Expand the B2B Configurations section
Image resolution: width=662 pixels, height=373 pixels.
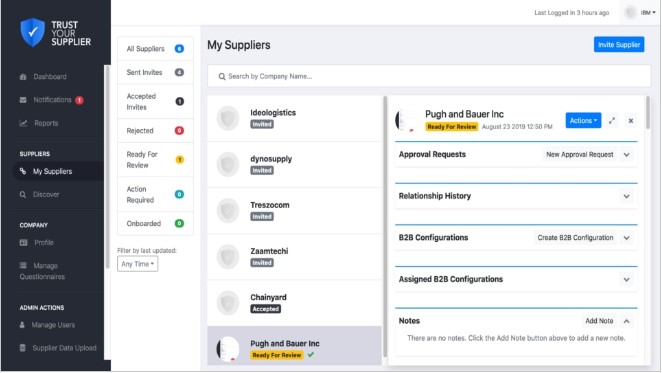pyautogui.click(x=627, y=238)
